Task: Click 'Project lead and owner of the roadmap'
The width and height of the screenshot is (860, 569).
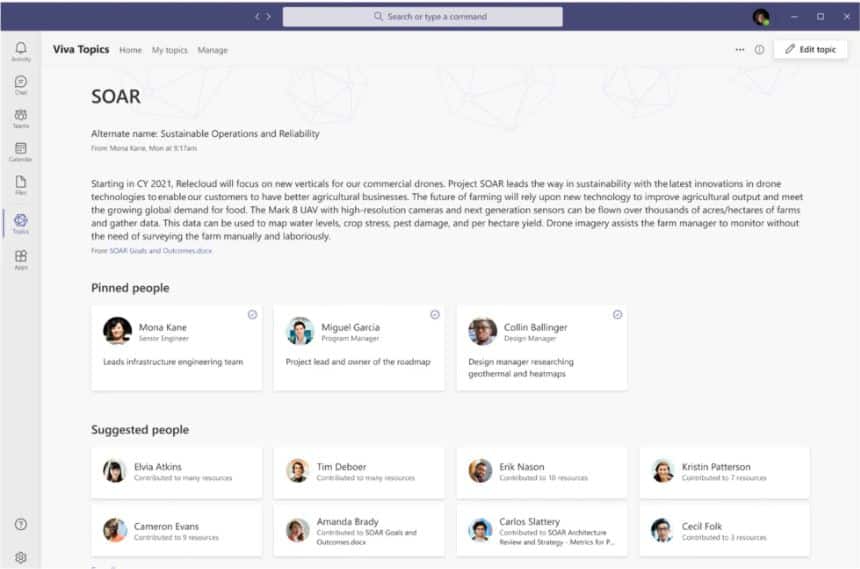Action: click(358, 362)
